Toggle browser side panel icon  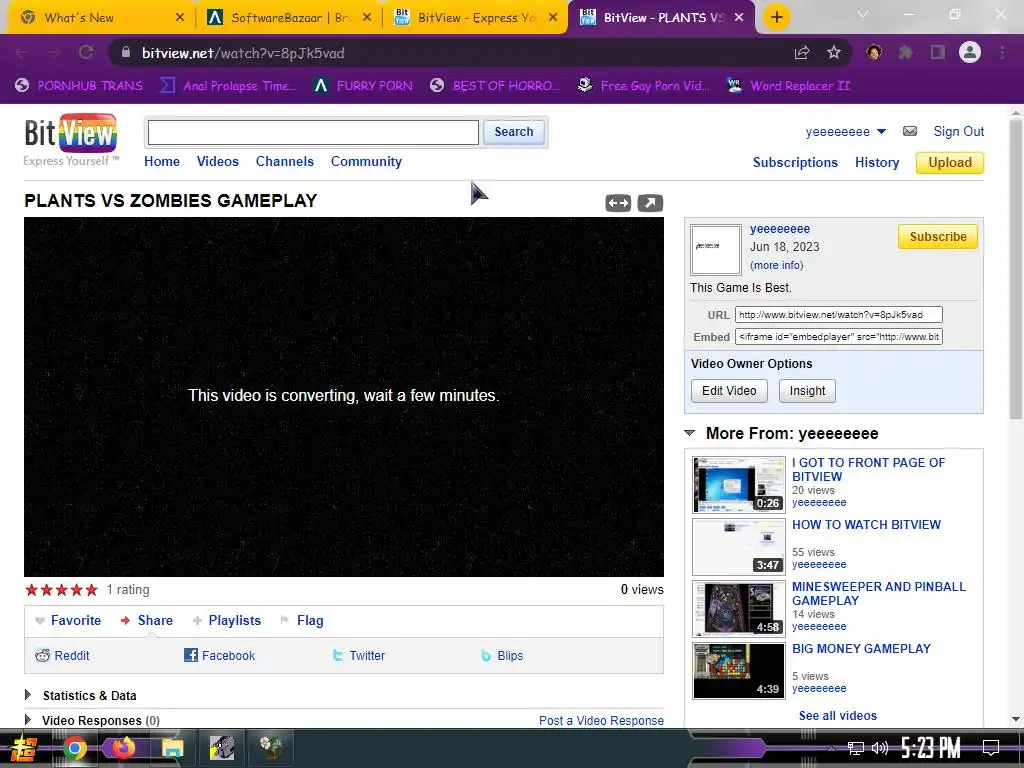938,52
